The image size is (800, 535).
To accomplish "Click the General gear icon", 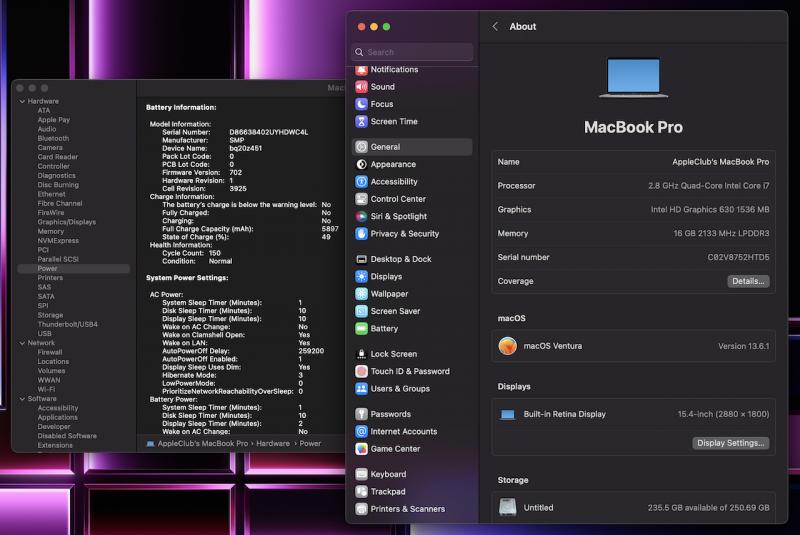I will (x=361, y=147).
